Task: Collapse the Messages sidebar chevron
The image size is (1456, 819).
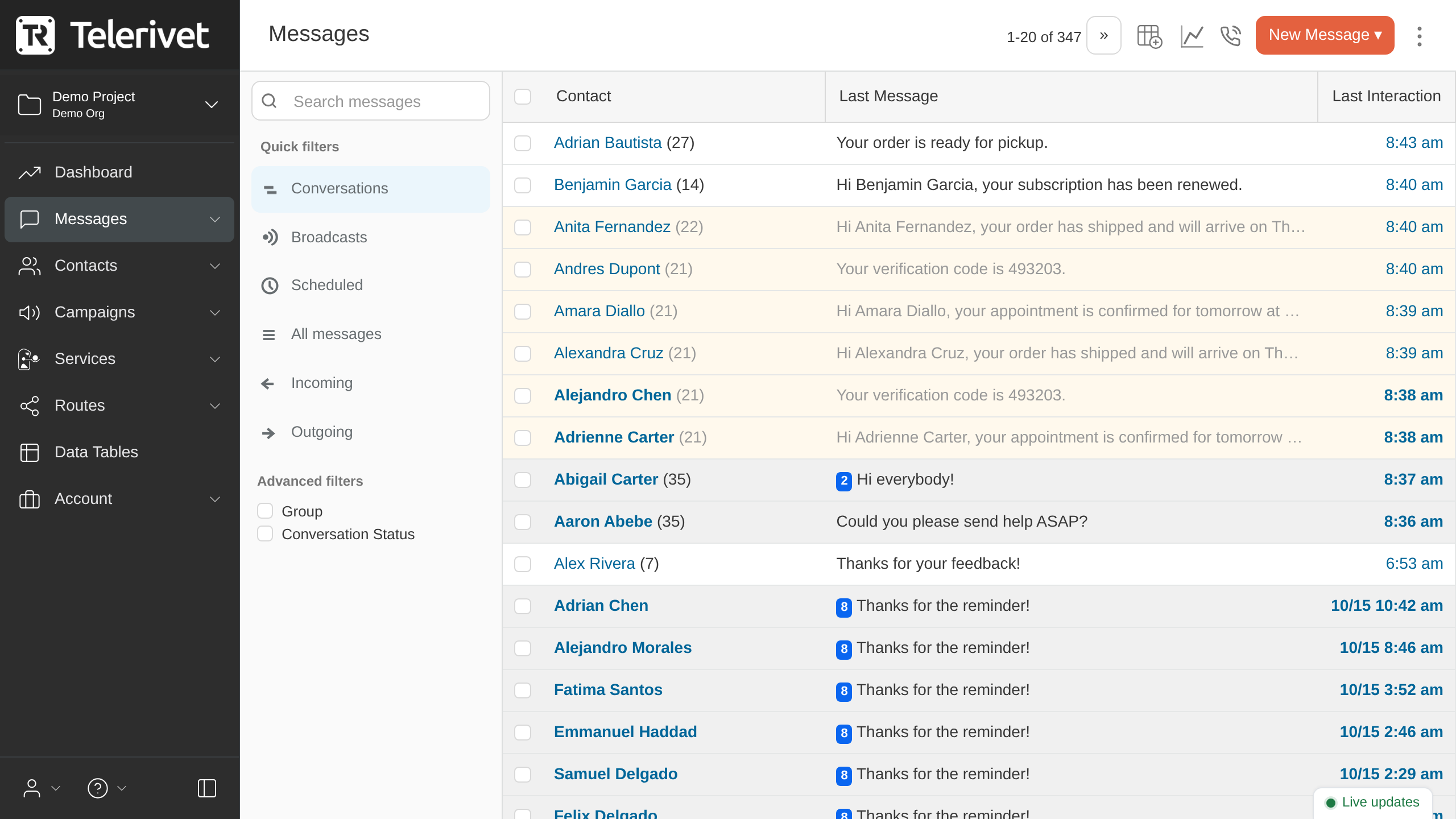Action: (x=215, y=220)
